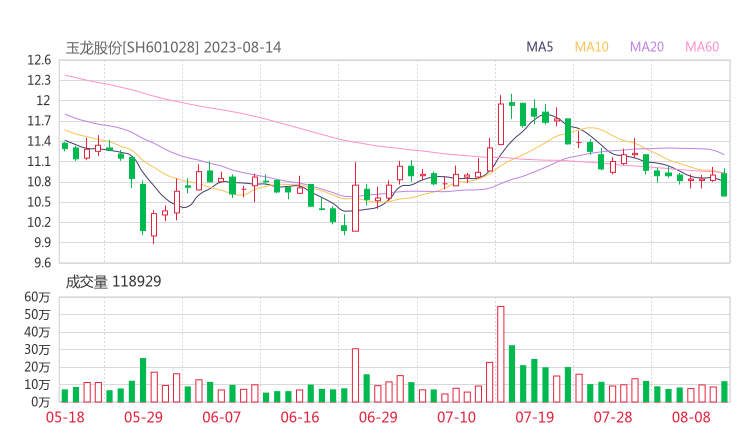Click the 05-18 date label
Viewport: 740px width, 440px height.
65,417
